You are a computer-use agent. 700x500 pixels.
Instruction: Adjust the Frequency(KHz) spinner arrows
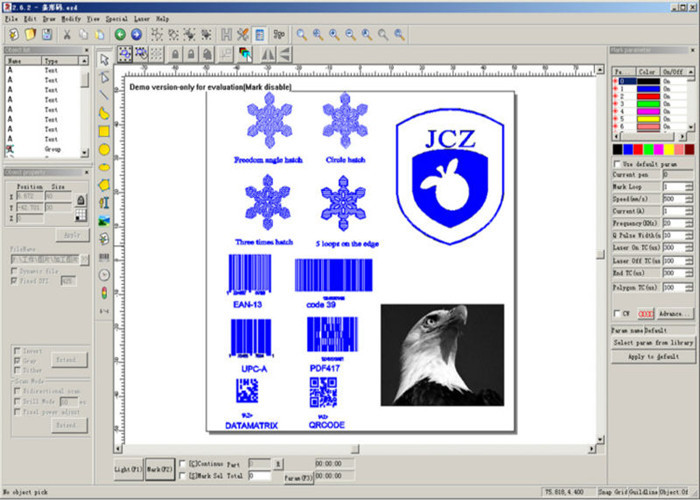(689, 223)
